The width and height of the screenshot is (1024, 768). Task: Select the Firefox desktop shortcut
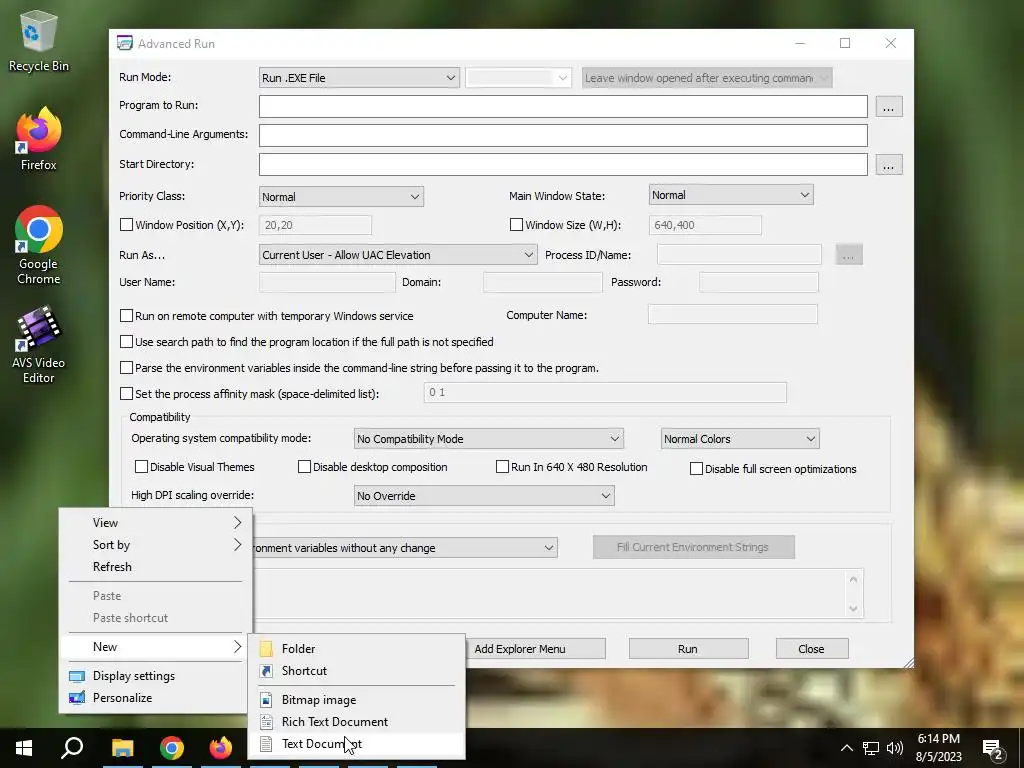pos(39,138)
